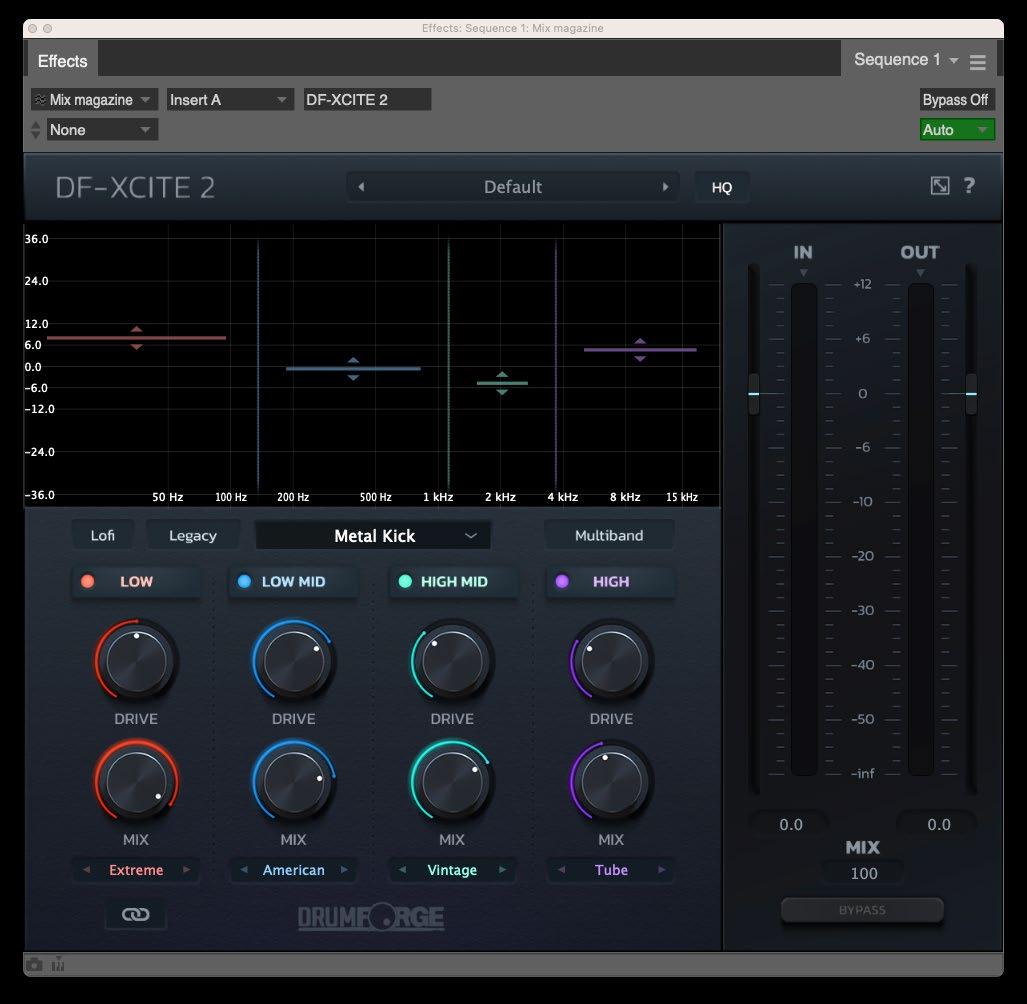Viewport: 1027px width, 1004px height.
Task: Click the LOW band DRIVE knob
Action: (136, 660)
